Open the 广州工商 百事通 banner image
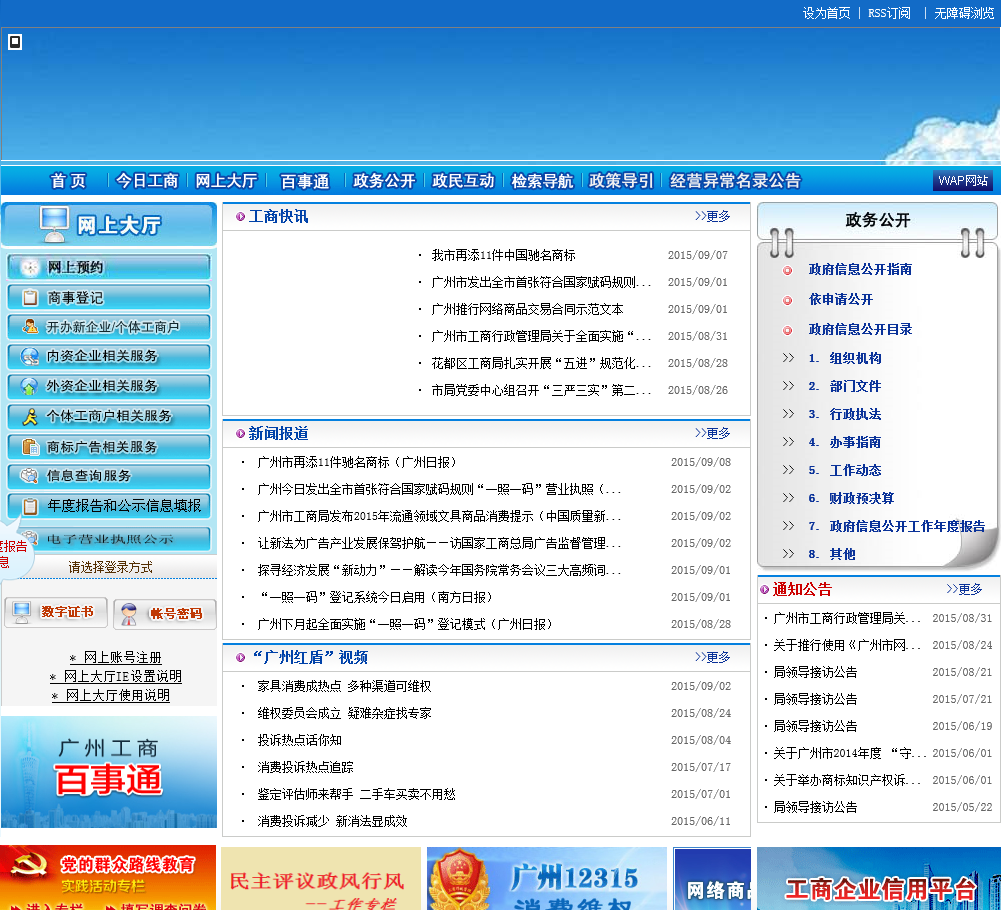 point(108,771)
